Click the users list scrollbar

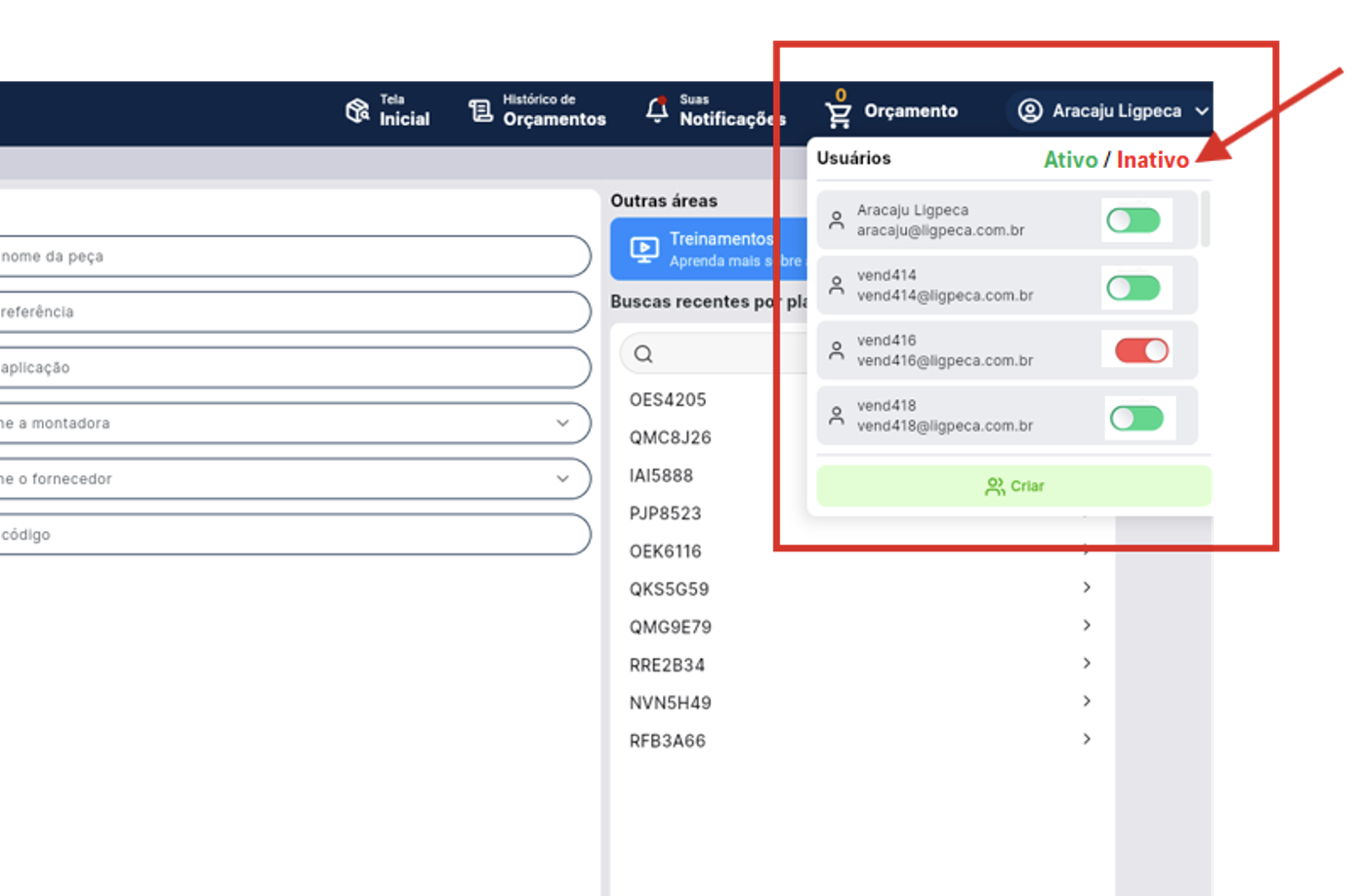[1206, 220]
